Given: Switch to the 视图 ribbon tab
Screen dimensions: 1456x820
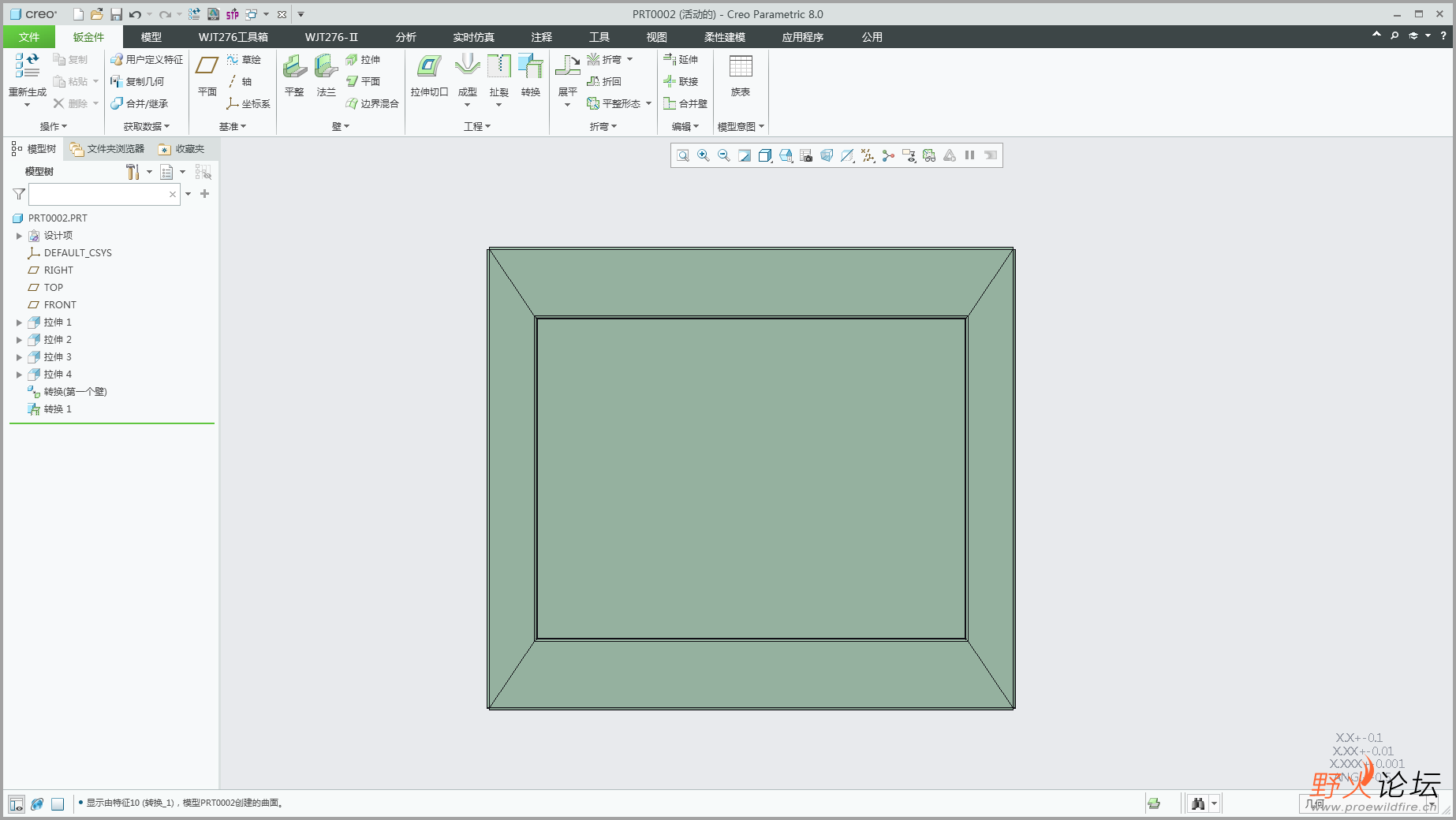Looking at the screenshot, I should point(657,37).
